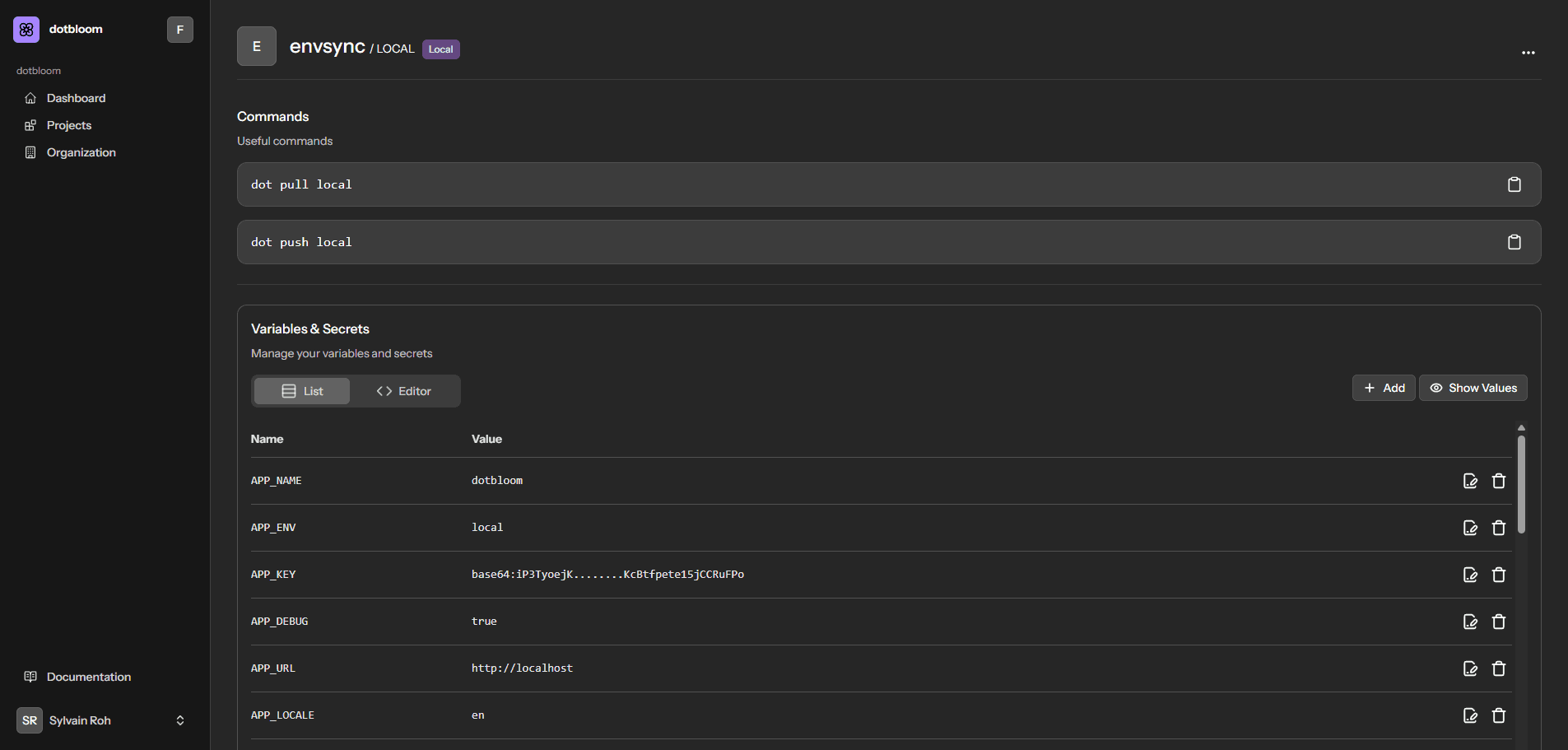Click the Value column header

pyautogui.click(x=486, y=439)
